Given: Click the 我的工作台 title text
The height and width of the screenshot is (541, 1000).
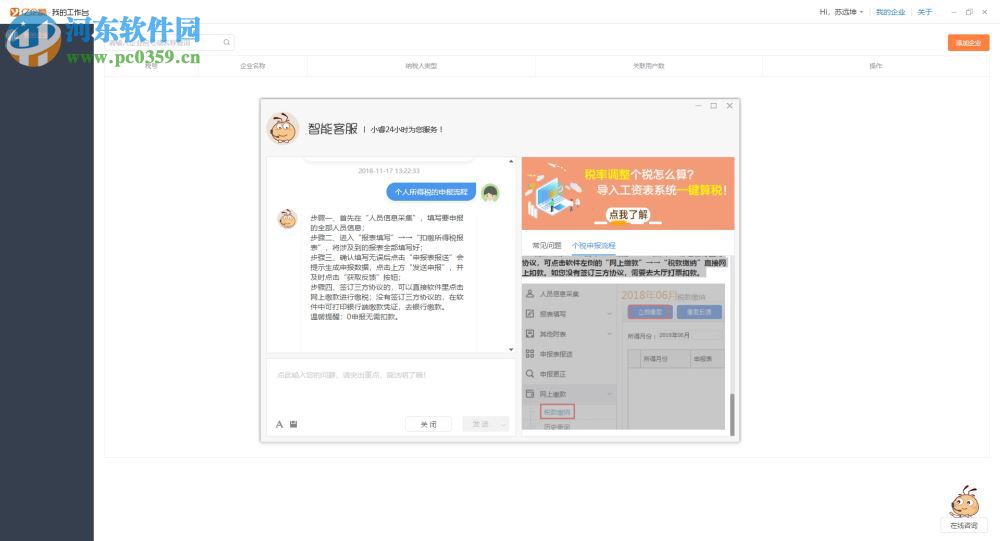Looking at the screenshot, I should (x=70, y=12).
